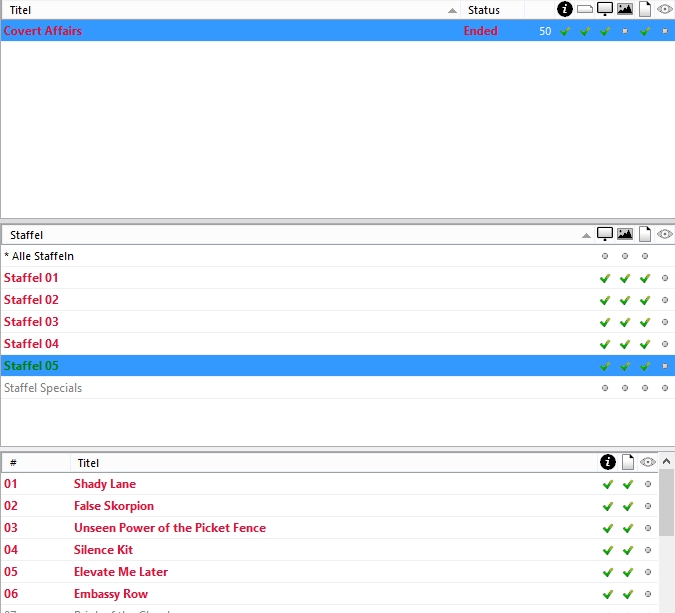The image size is (675, 613).
Task: Click the episode list scroll-up arrow
Action: [666, 461]
